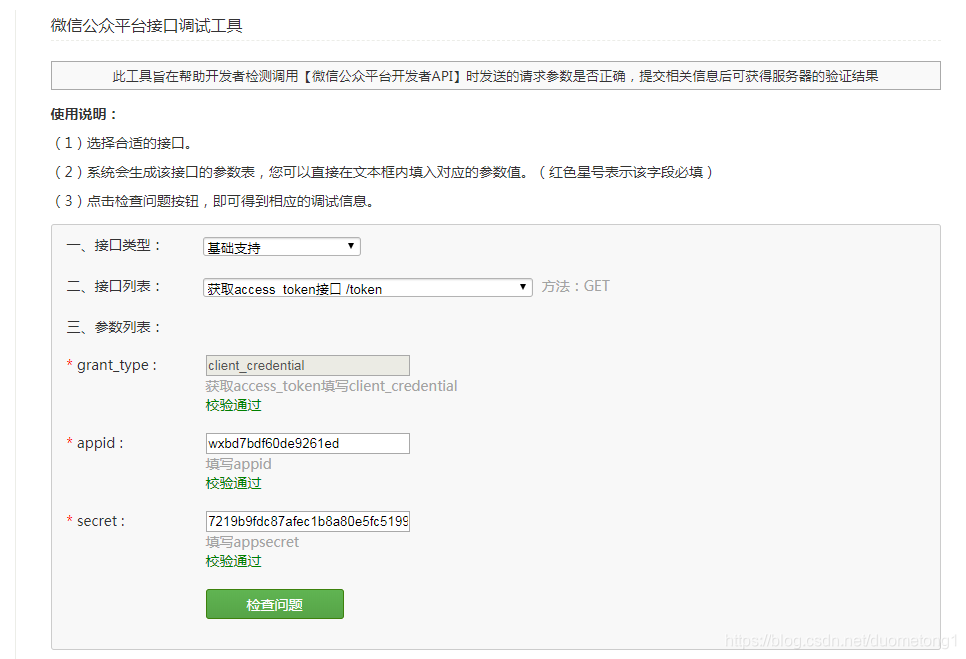Open the 接口列表 dropdown showing 获取access_token接口

click(368, 288)
